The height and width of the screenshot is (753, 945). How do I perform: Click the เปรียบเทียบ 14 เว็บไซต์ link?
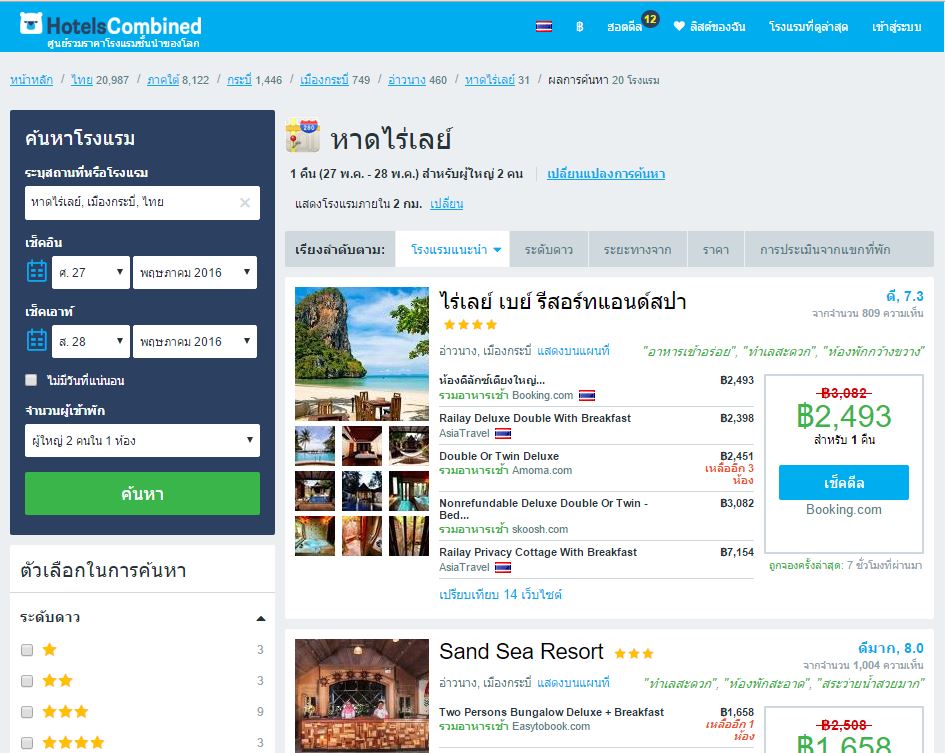pyautogui.click(x=500, y=594)
